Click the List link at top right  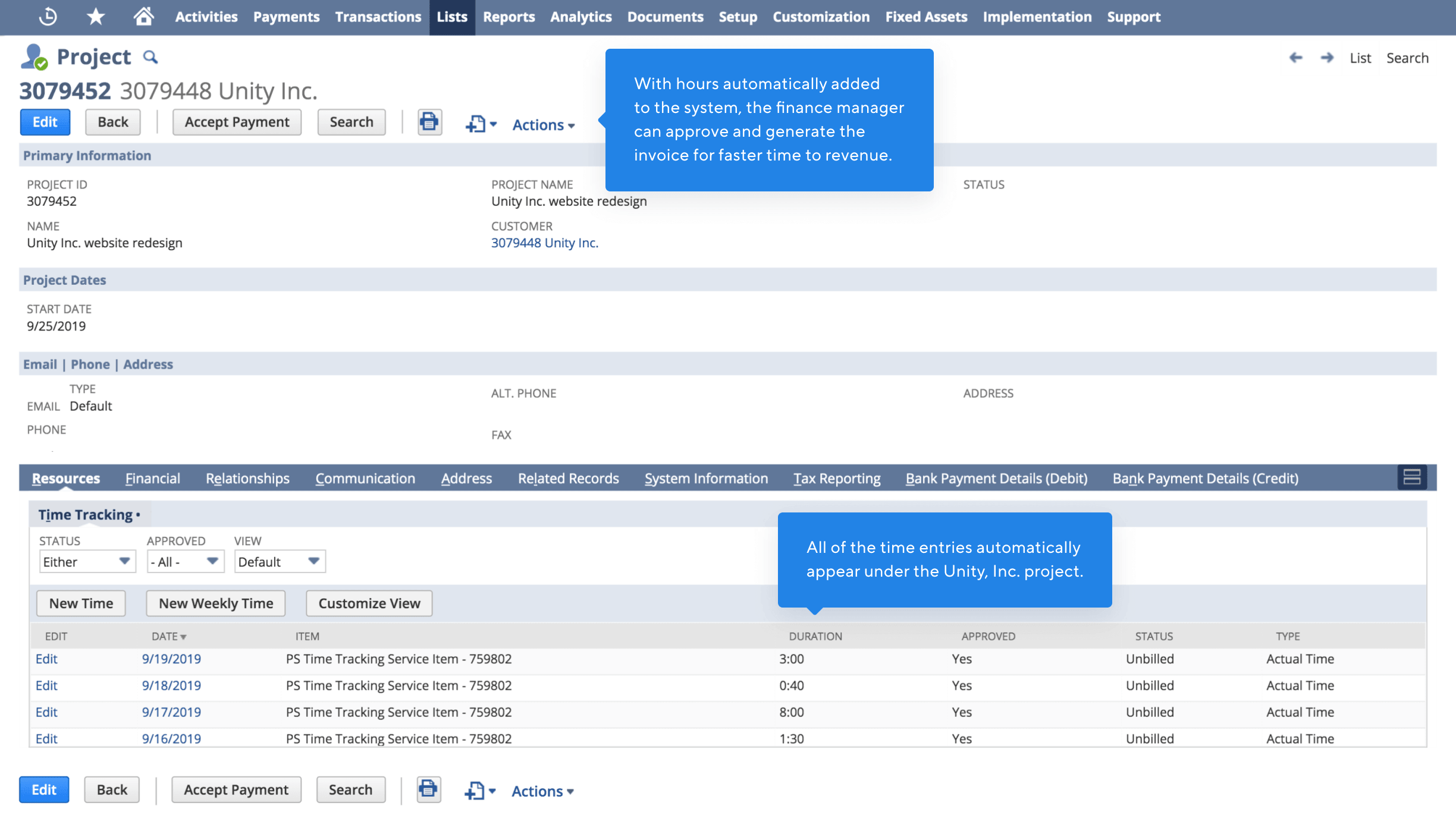[1360, 58]
